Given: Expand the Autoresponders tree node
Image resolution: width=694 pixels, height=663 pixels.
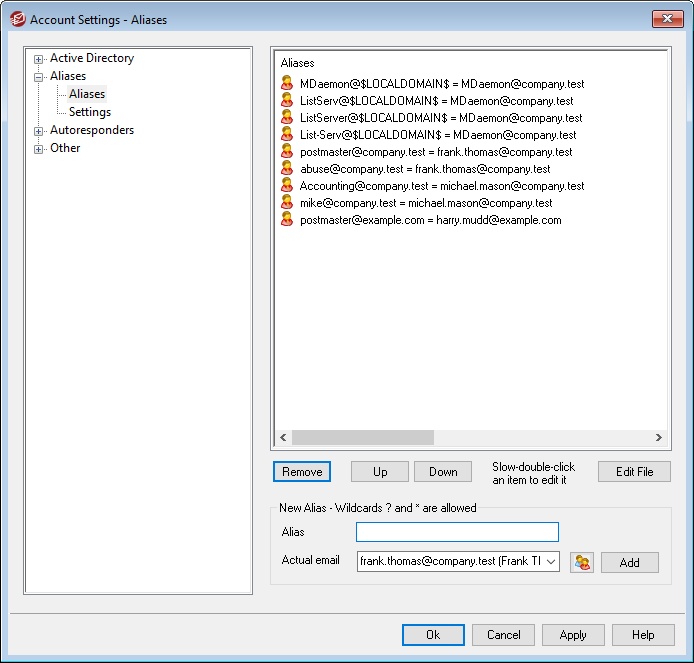Looking at the screenshot, I should click(39, 131).
